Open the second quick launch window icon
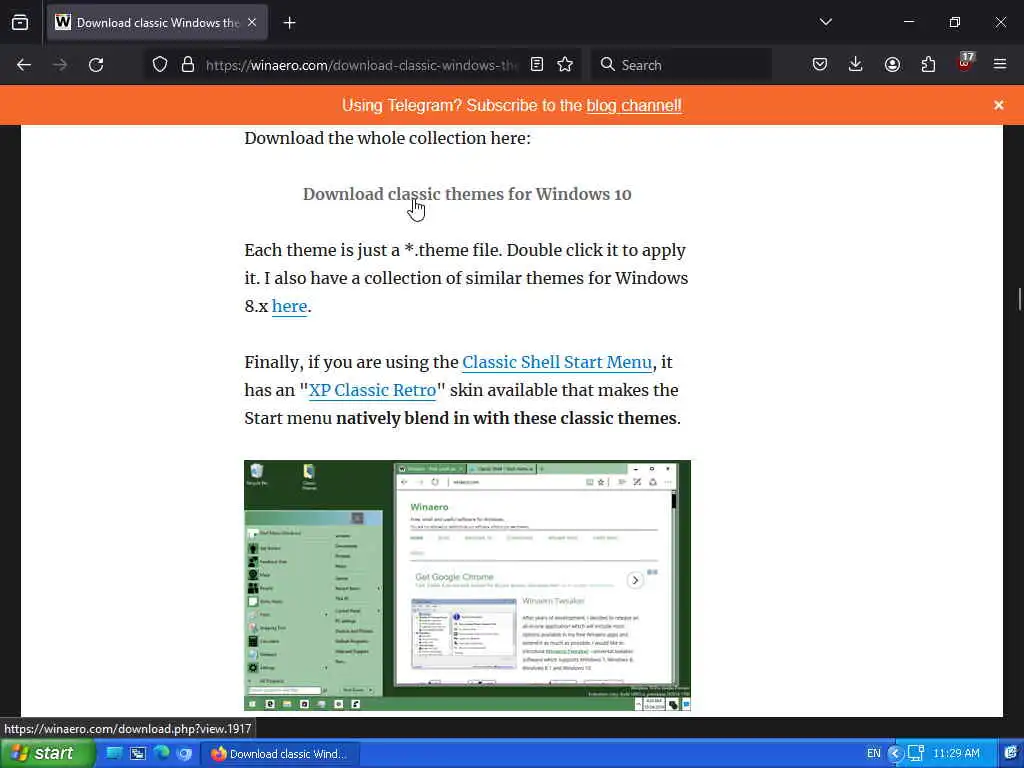 pos(138,754)
